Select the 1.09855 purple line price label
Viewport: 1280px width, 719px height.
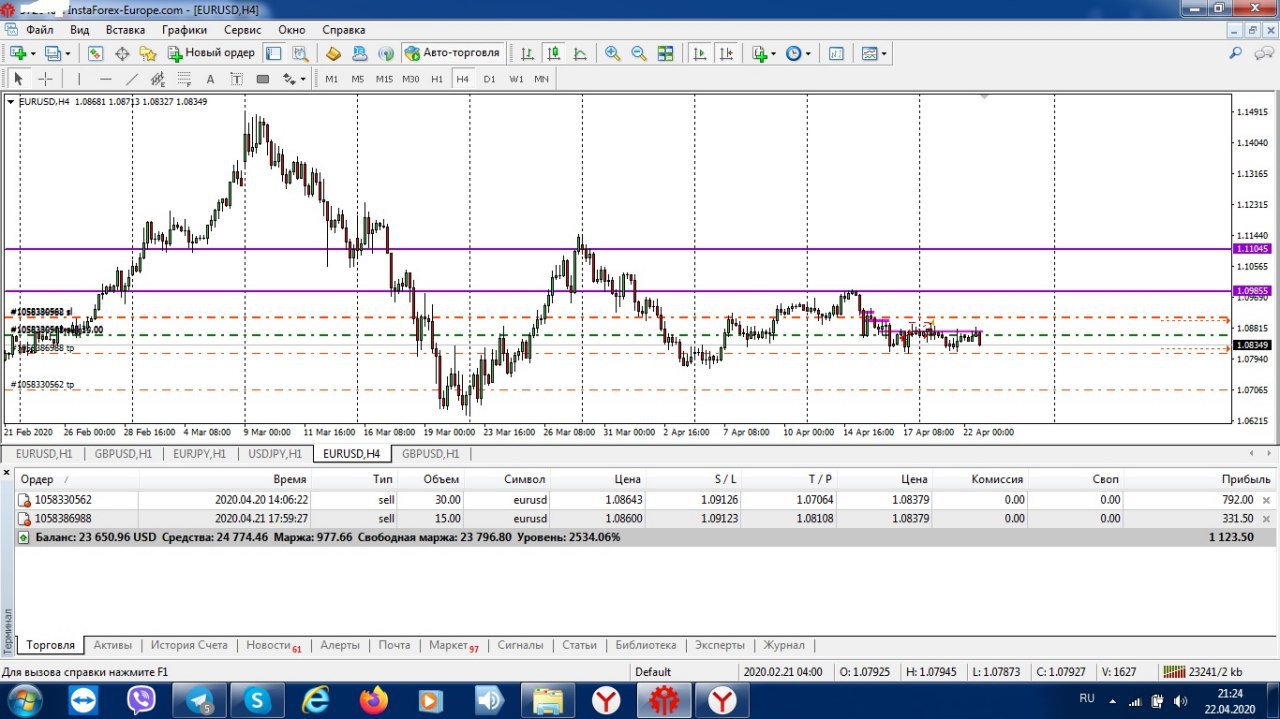(x=1252, y=291)
